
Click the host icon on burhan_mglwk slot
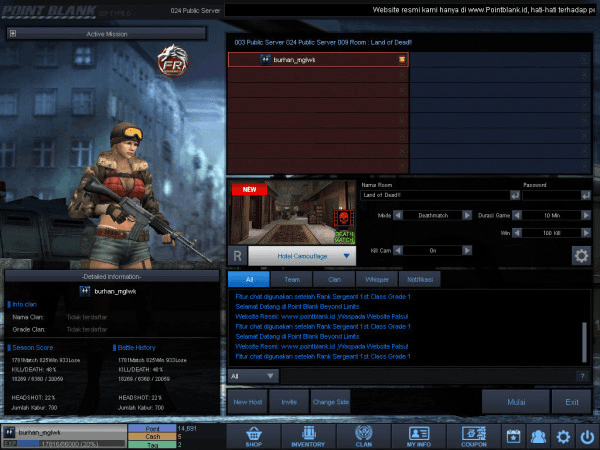(x=402, y=59)
